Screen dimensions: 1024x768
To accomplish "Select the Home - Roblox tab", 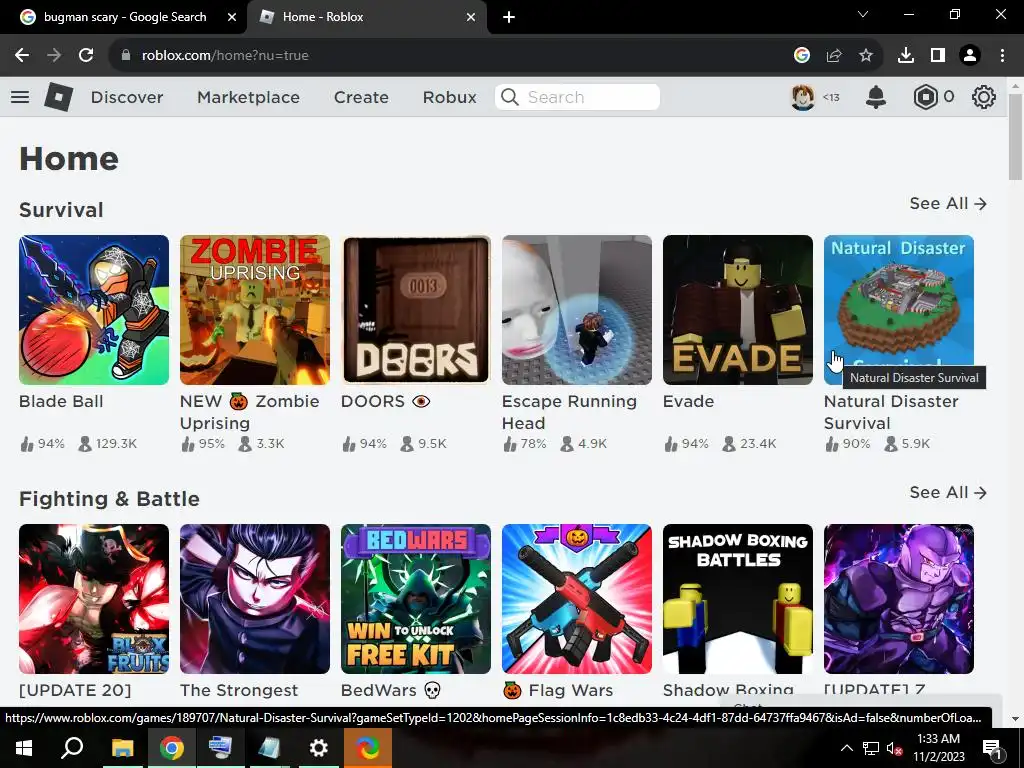I will (367, 18).
